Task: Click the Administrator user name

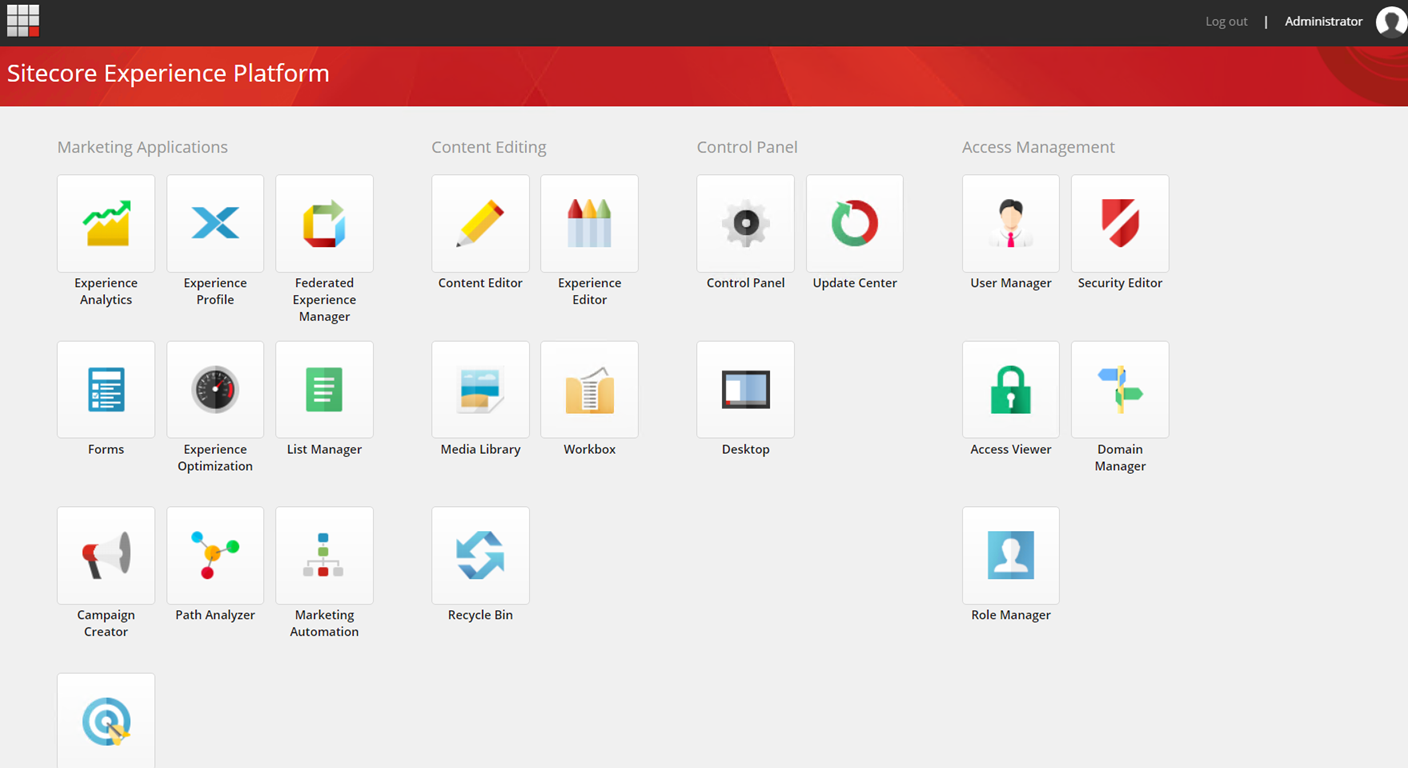Action: [1323, 21]
